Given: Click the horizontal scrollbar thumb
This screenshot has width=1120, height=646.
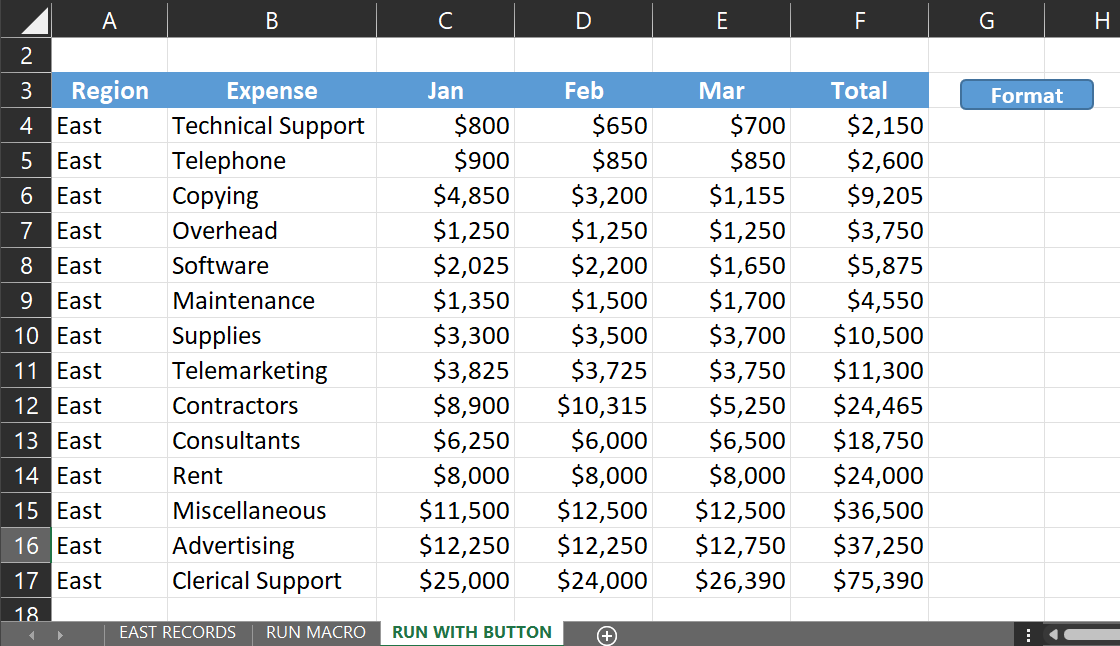Looking at the screenshot, I should coord(1091,634).
